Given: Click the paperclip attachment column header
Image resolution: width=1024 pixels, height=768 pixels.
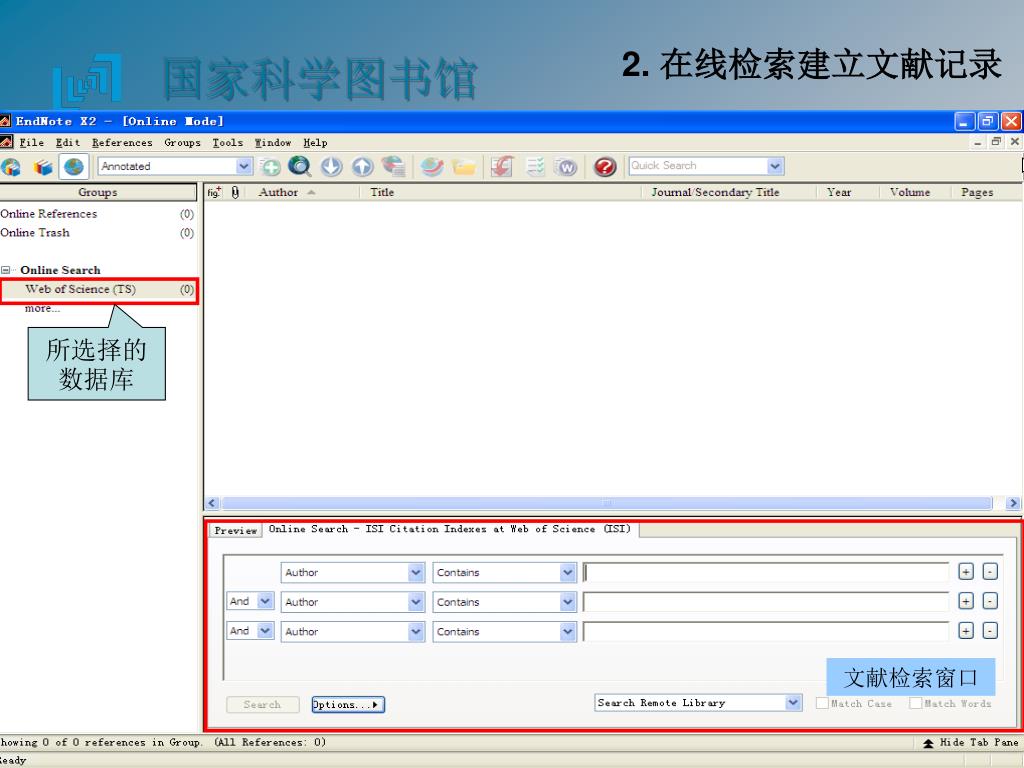Looking at the screenshot, I should tap(235, 192).
